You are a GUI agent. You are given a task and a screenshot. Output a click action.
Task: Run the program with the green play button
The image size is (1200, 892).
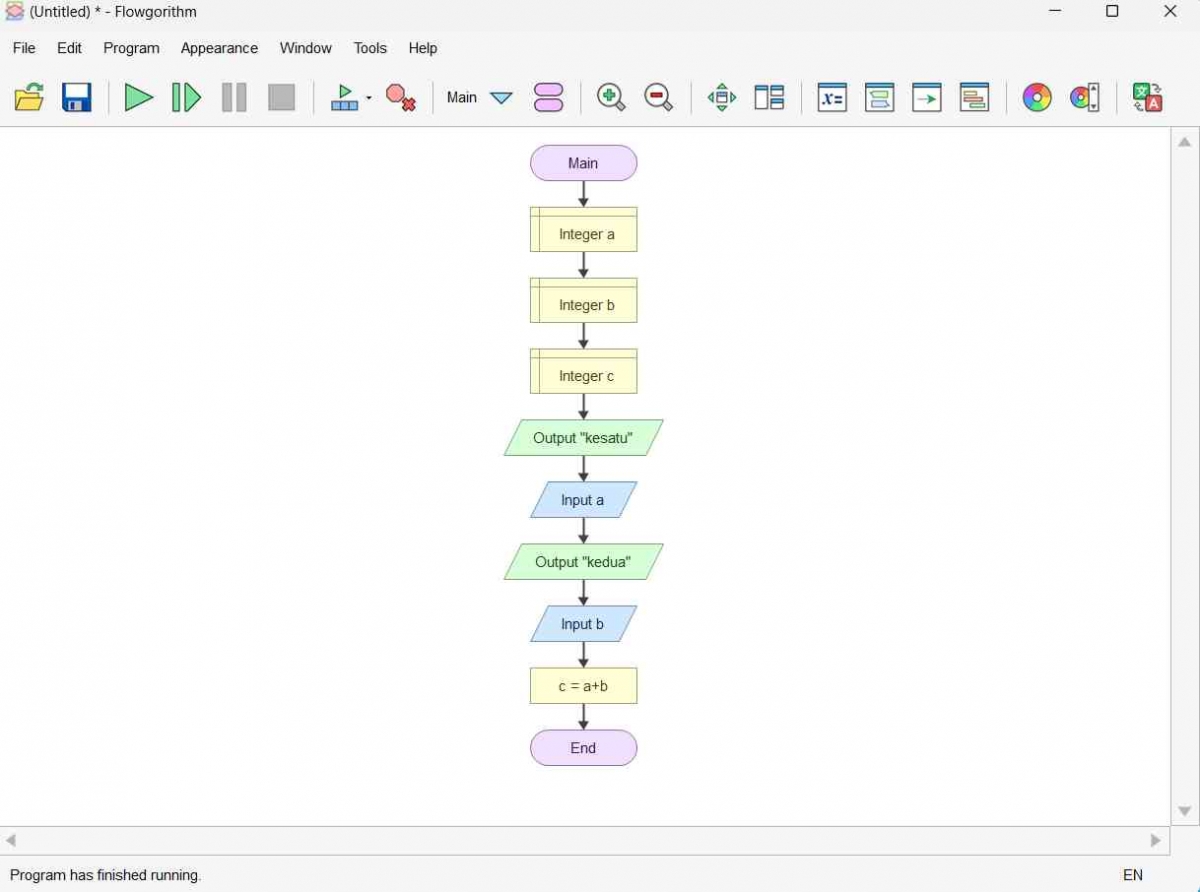click(x=138, y=97)
